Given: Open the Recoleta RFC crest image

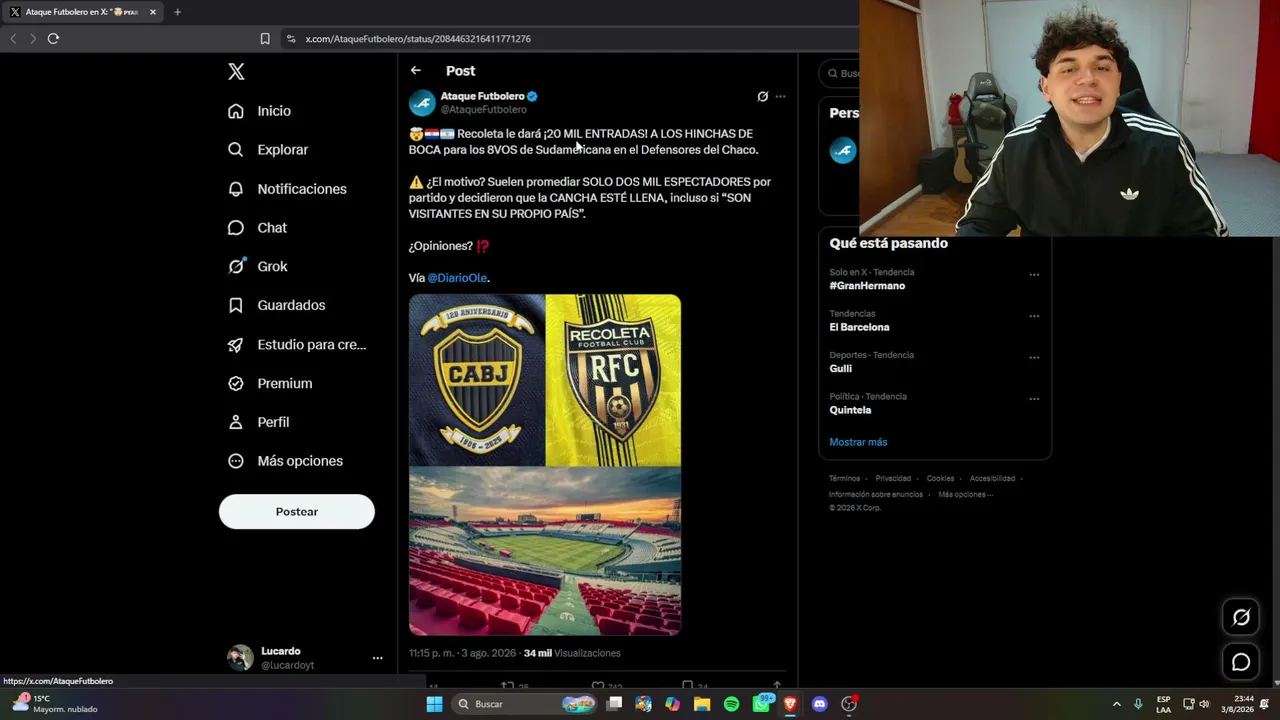Looking at the screenshot, I should click(x=614, y=380).
